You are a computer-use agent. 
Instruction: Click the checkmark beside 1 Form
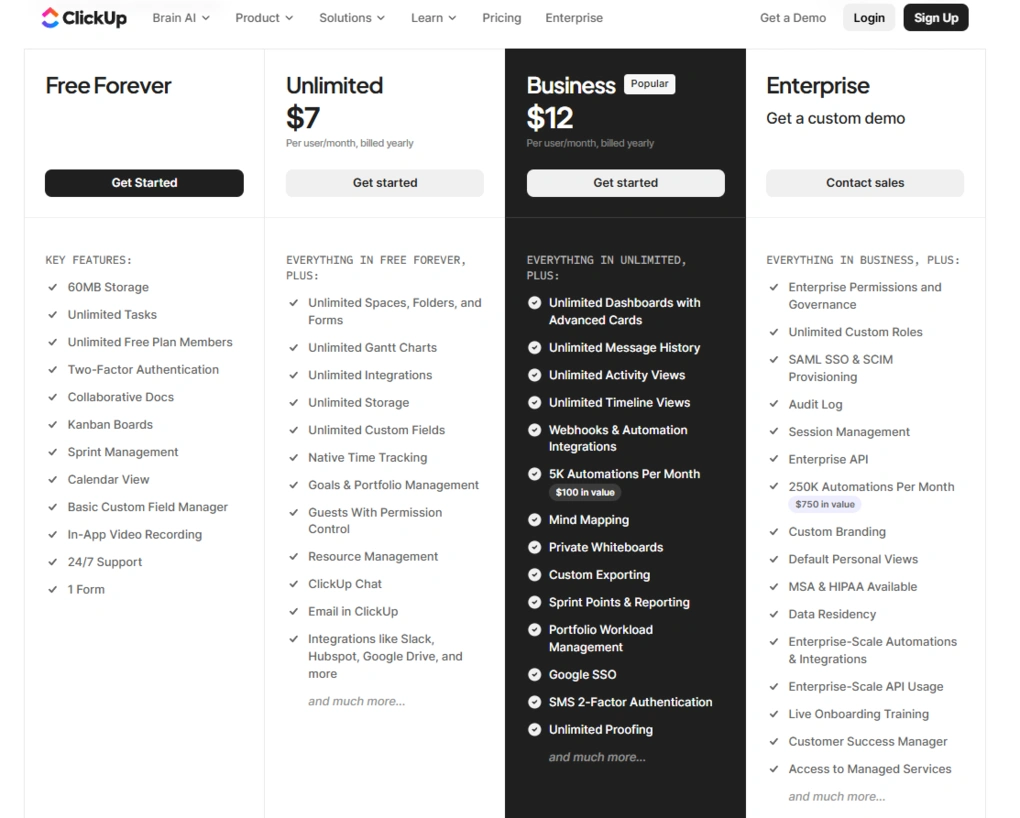[53, 590]
